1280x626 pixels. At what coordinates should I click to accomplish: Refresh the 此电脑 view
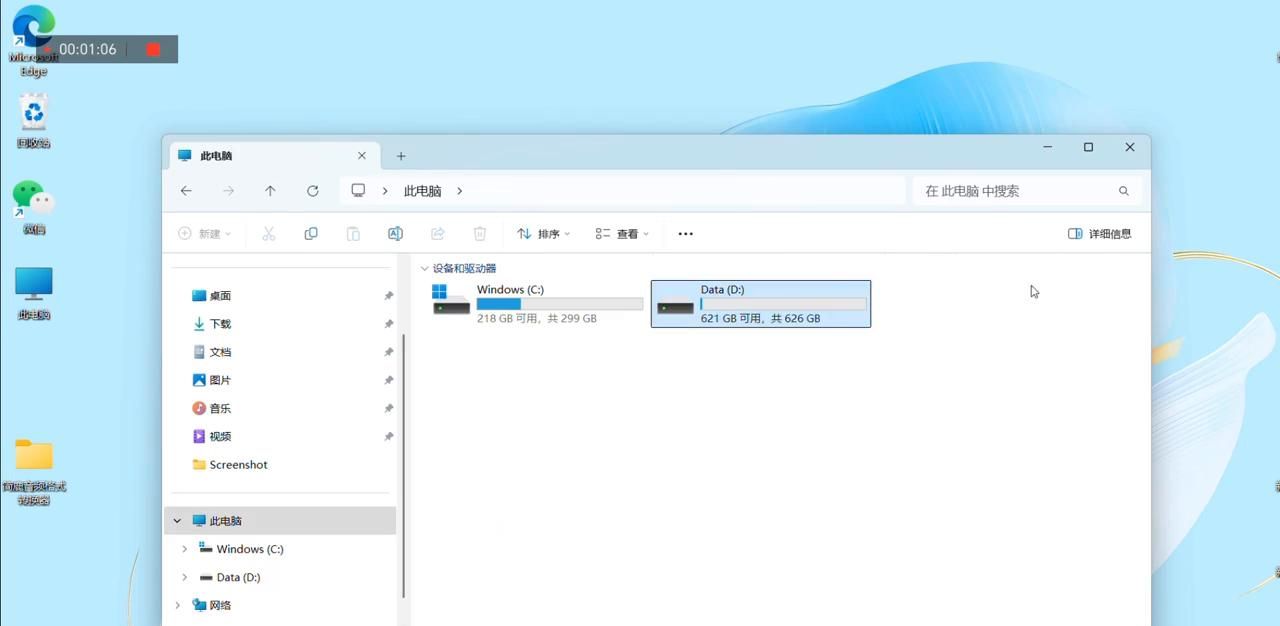pos(313,191)
